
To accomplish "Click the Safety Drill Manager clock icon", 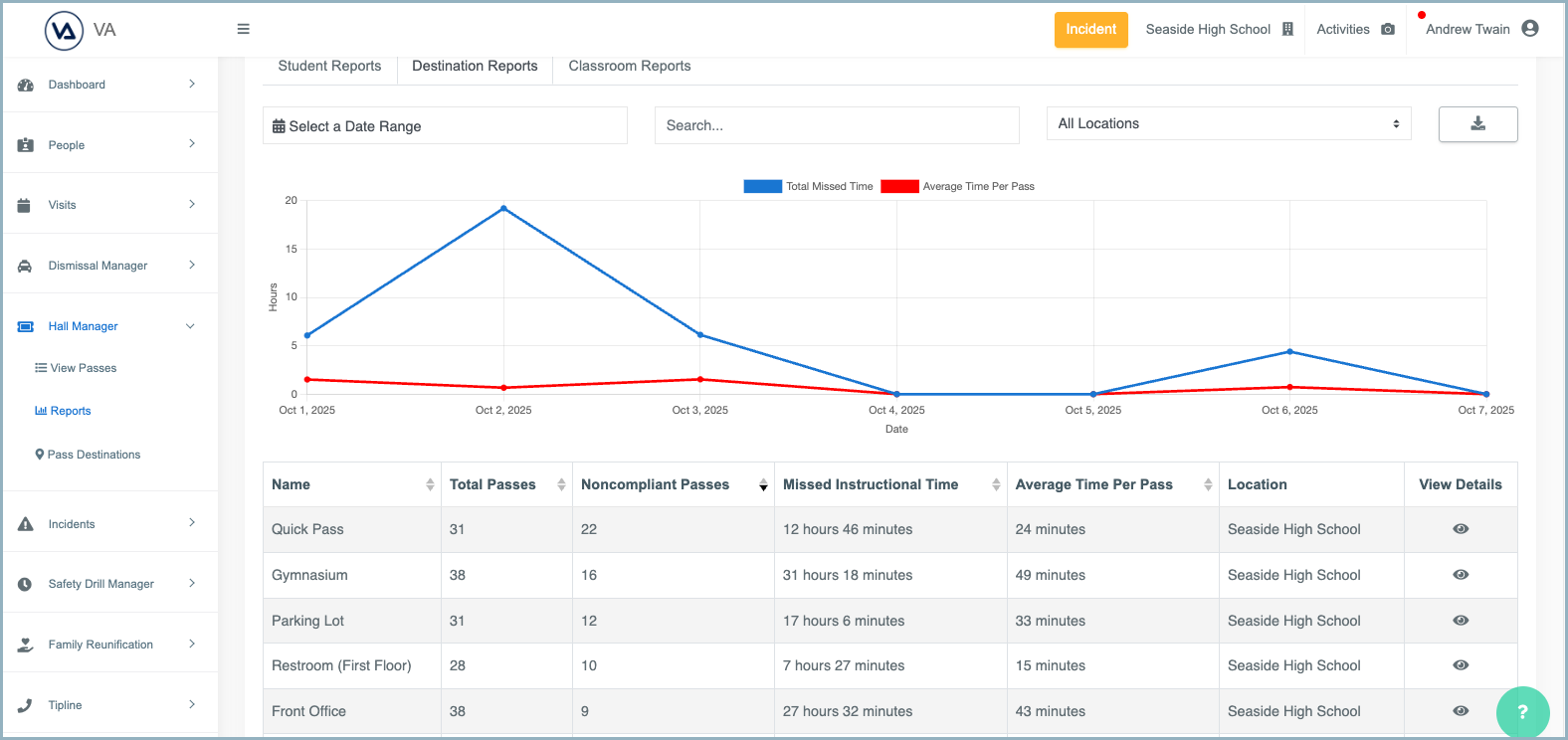I will click(x=25, y=584).
